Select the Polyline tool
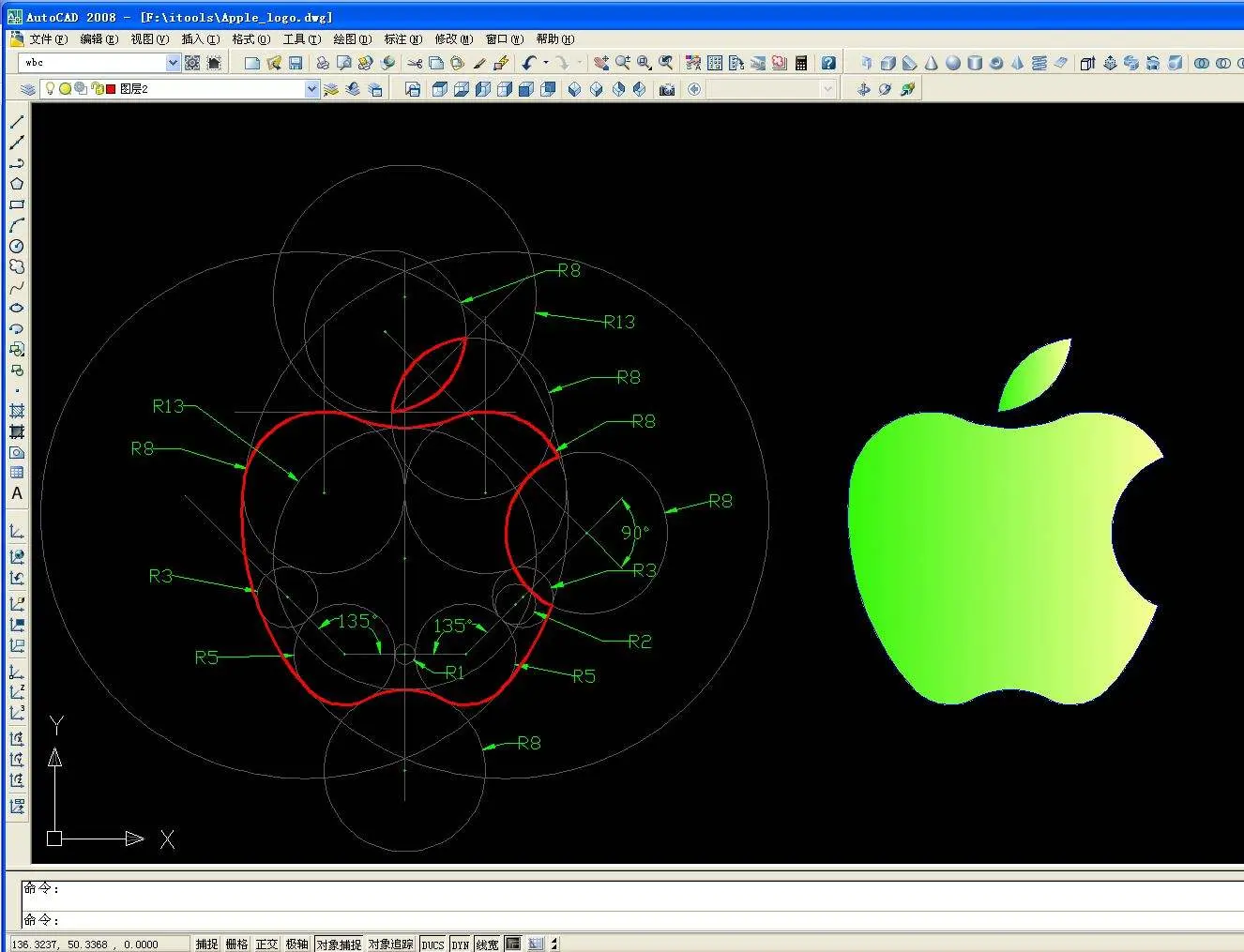This screenshot has height=952, width=1244. pos(17,163)
